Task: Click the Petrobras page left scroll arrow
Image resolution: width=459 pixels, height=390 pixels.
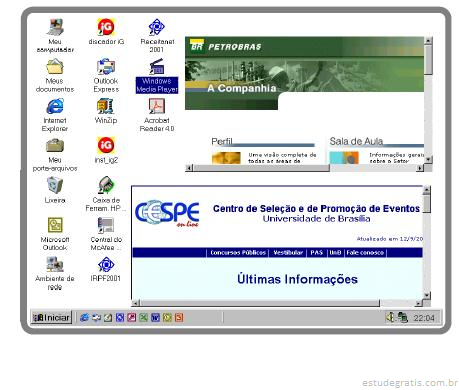Action: pyautogui.click(x=189, y=168)
